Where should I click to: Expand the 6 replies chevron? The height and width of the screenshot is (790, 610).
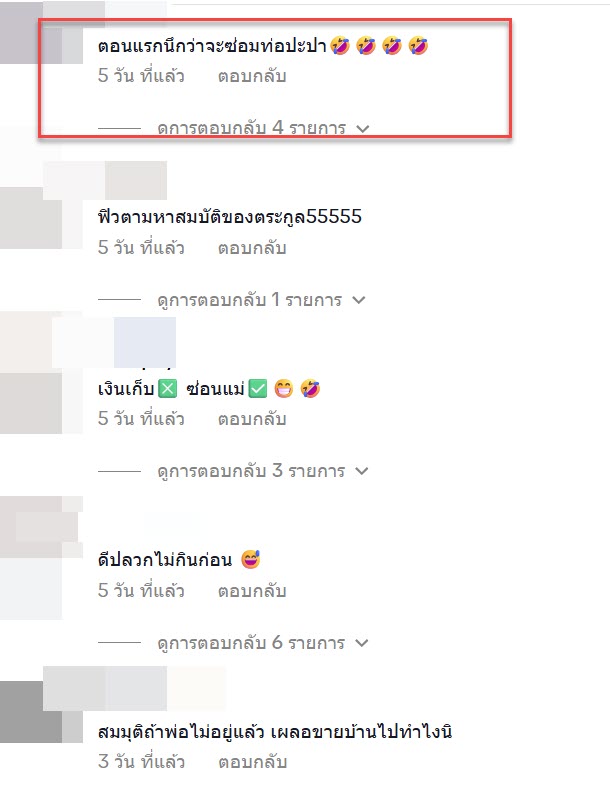point(362,643)
